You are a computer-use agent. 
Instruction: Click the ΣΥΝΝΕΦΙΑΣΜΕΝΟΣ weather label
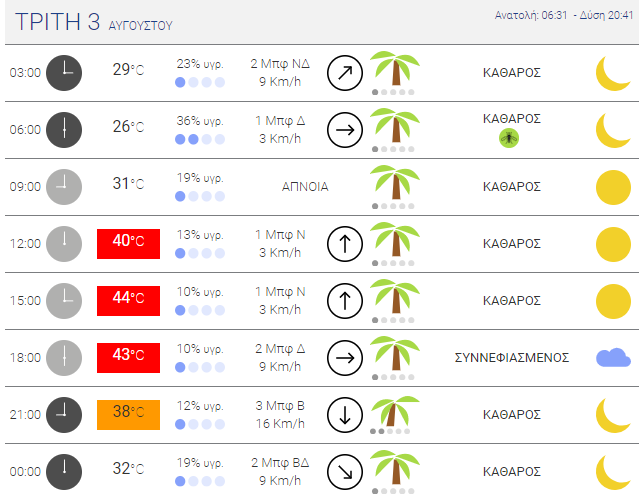click(x=512, y=358)
